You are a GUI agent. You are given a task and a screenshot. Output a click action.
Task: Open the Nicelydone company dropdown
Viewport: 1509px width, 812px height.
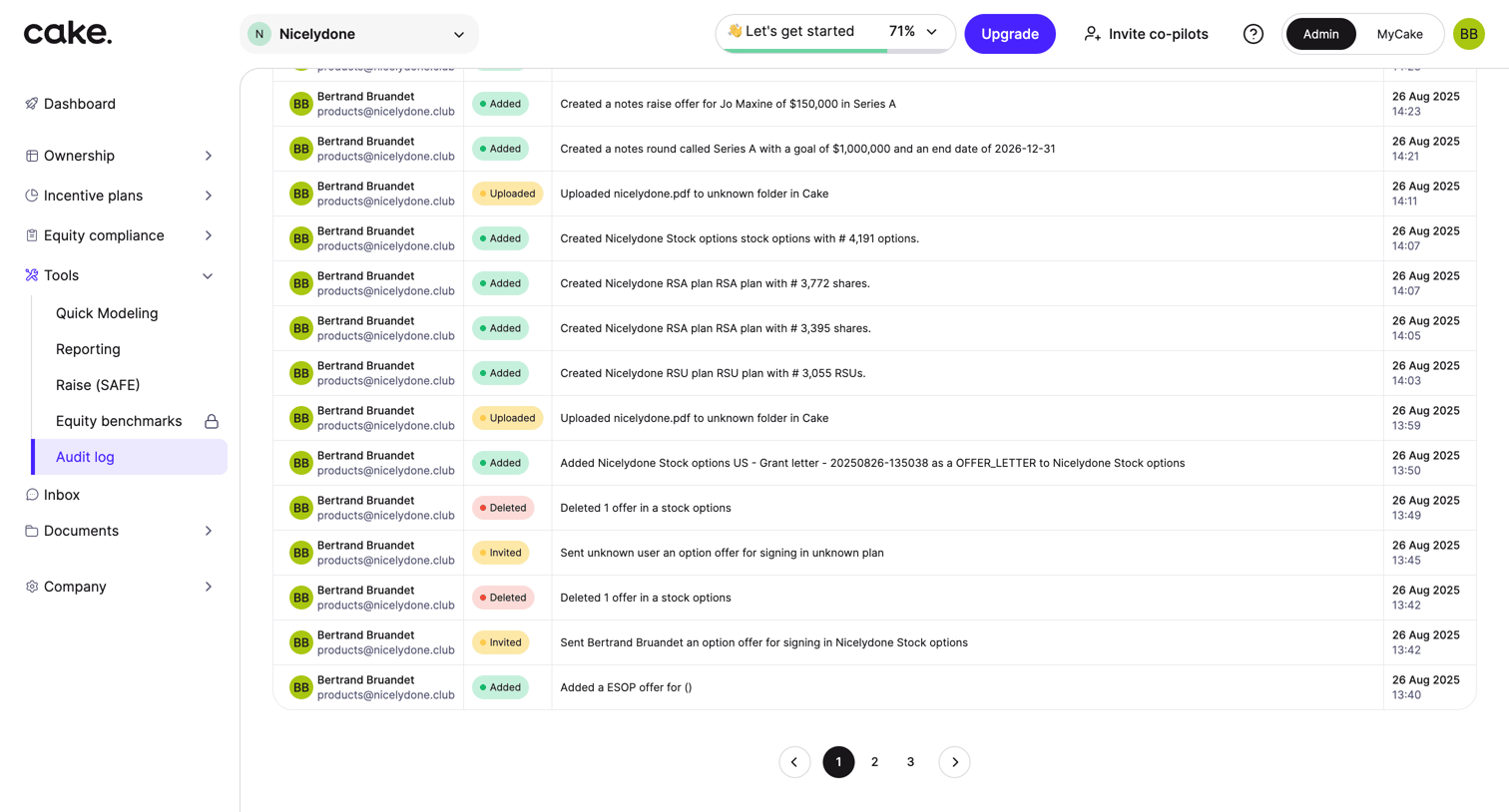pyautogui.click(x=359, y=34)
